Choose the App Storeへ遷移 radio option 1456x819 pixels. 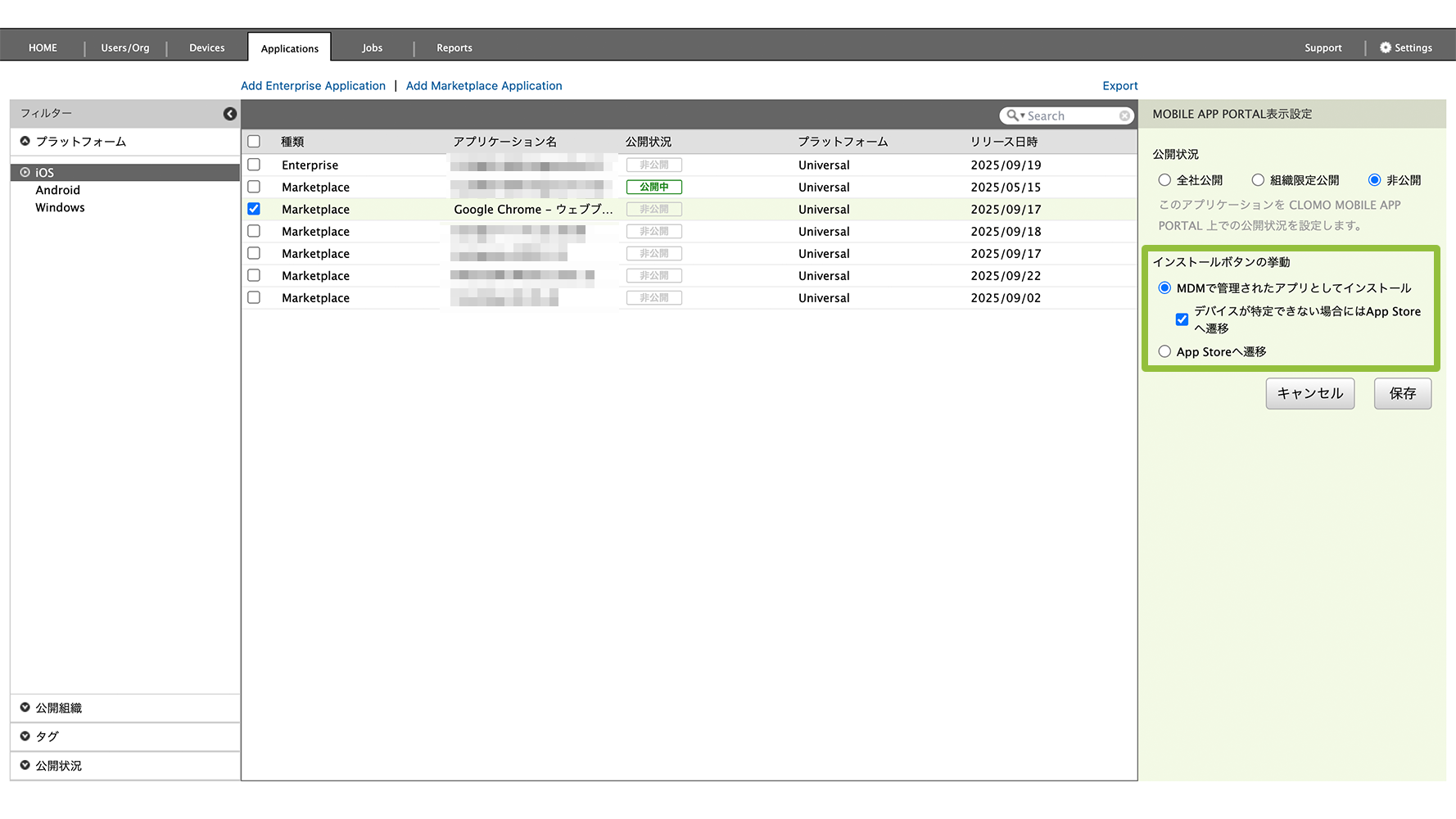tap(1164, 351)
